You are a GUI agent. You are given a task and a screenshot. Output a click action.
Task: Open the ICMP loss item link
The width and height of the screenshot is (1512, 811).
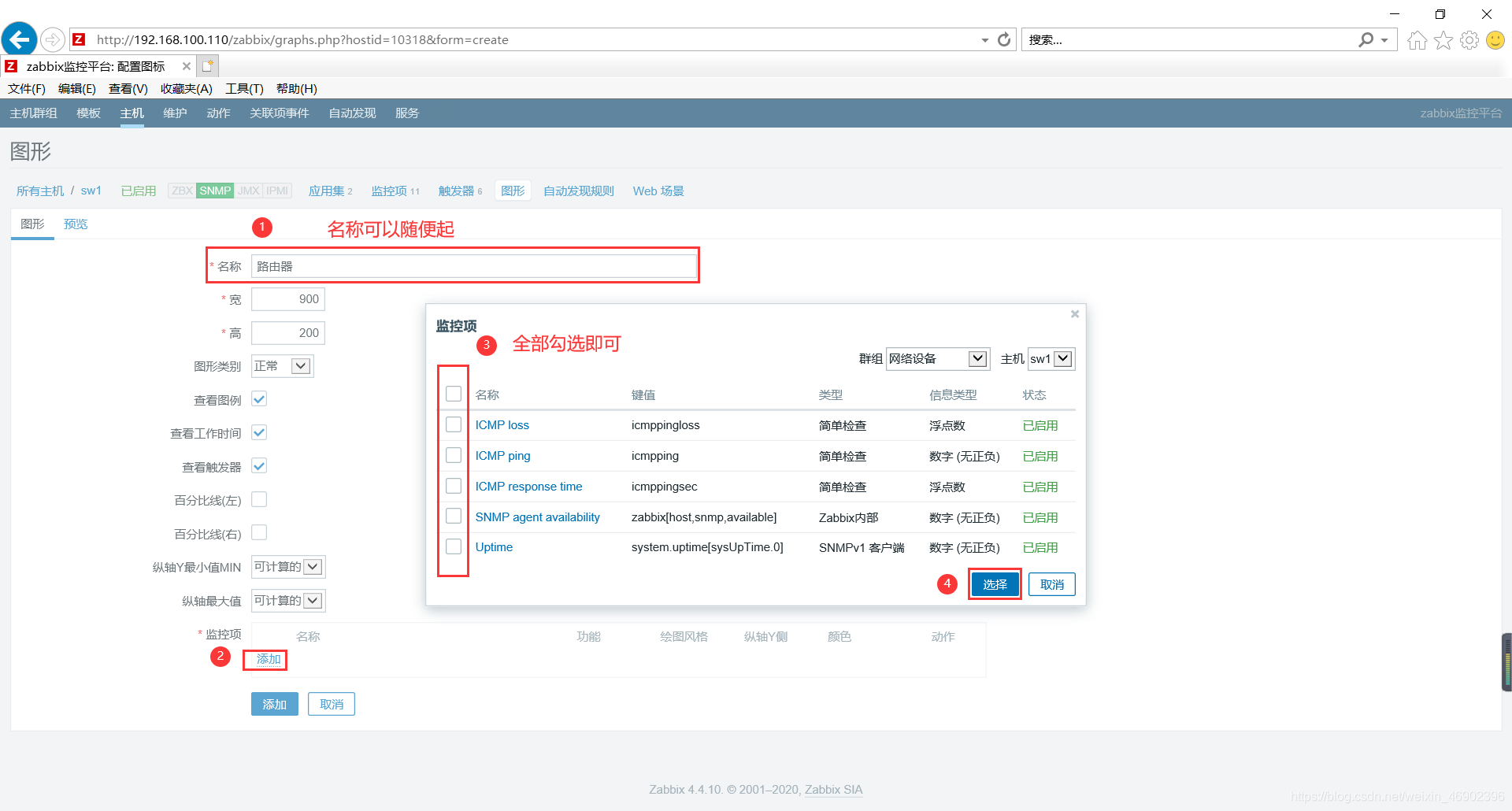click(502, 425)
